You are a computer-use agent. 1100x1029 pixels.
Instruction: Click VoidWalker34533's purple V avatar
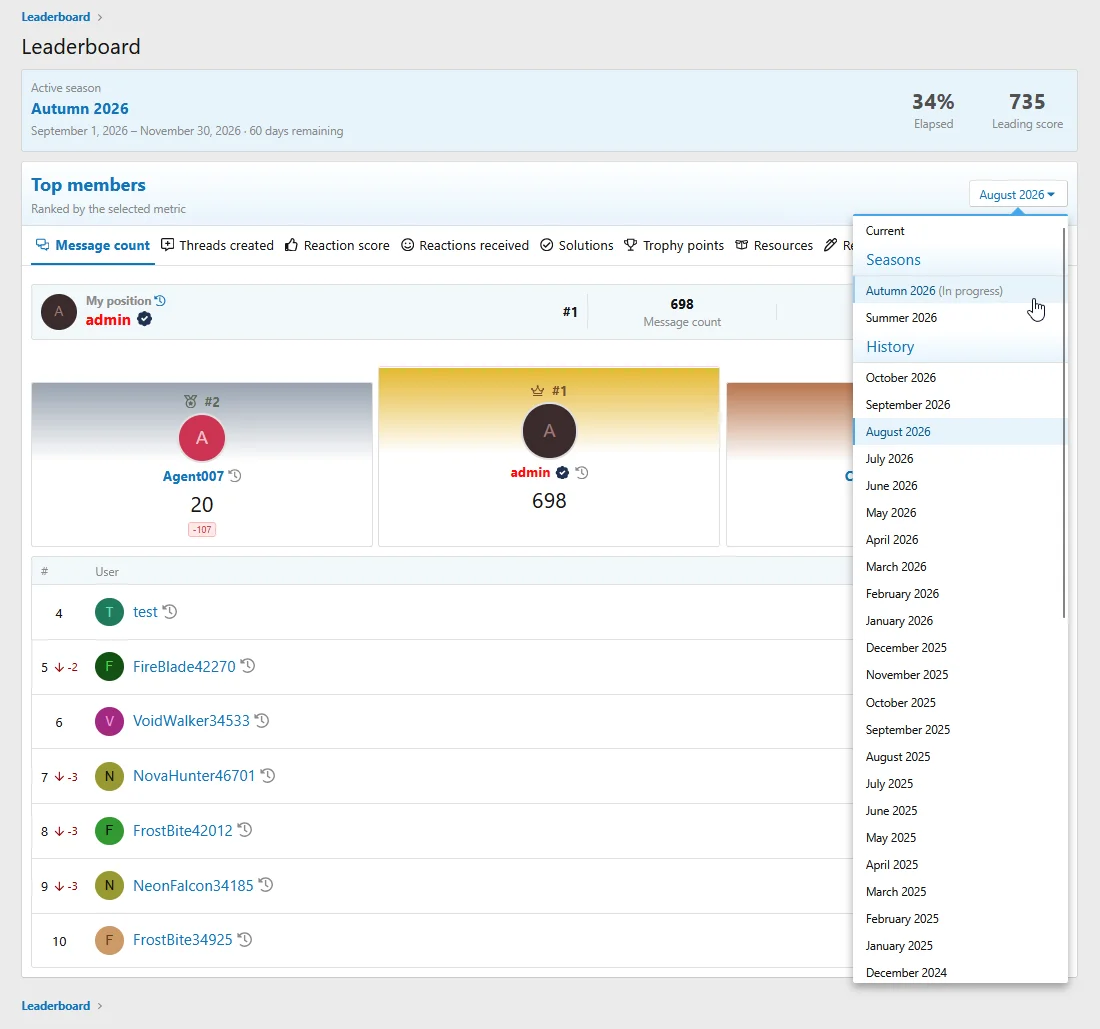[109, 722]
